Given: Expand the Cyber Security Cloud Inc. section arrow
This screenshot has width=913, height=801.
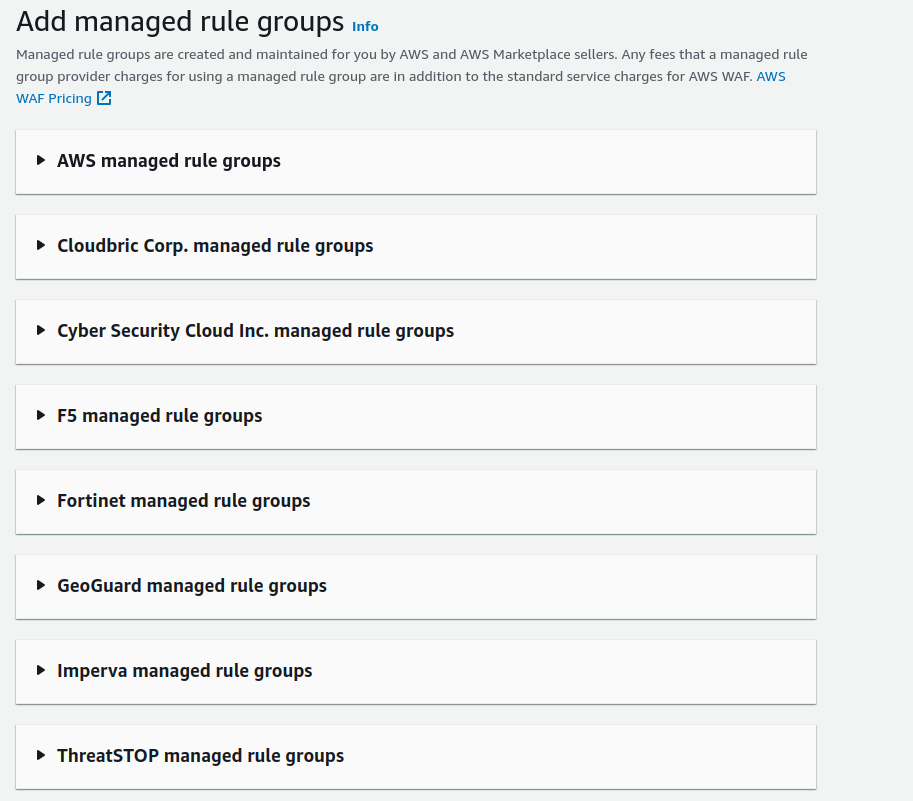Looking at the screenshot, I should click(41, 330).
